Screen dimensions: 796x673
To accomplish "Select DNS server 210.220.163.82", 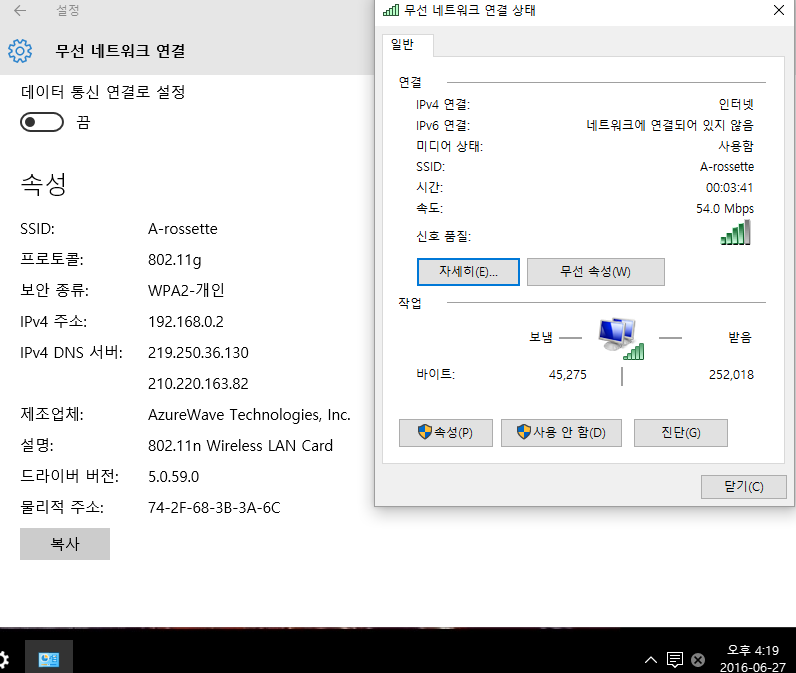I will pos(198,384).
